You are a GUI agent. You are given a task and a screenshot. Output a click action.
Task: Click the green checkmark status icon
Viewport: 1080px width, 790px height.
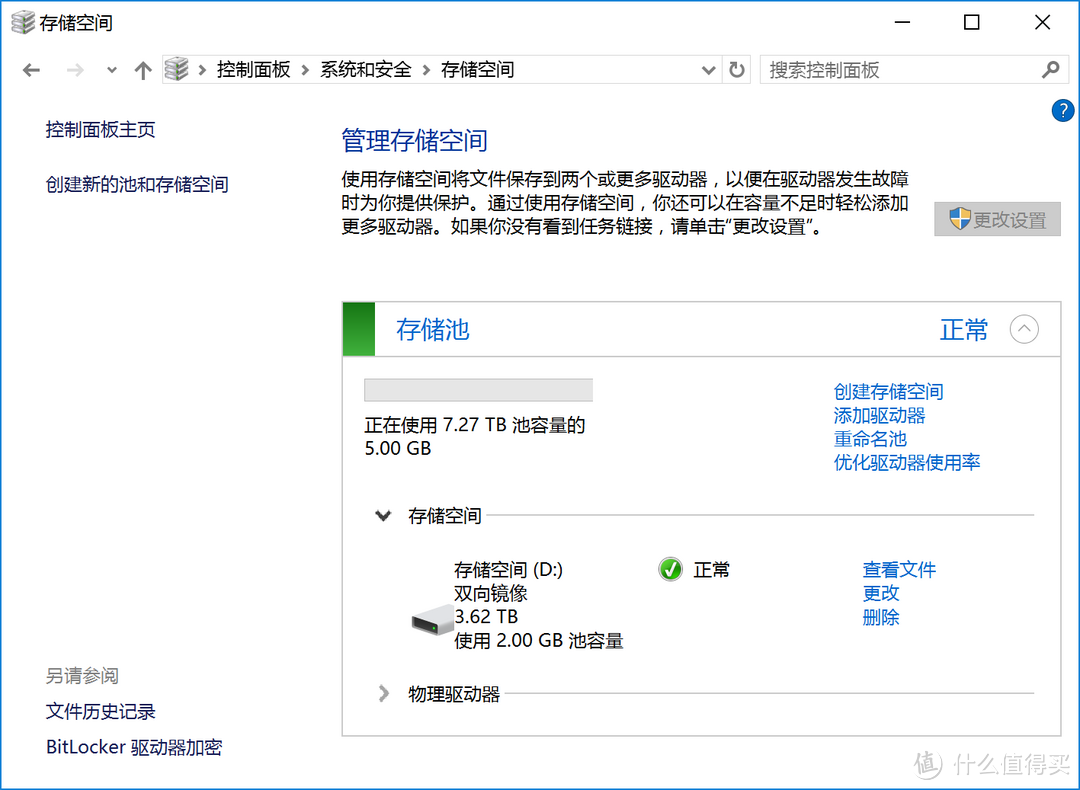click(x=670, y=569)
